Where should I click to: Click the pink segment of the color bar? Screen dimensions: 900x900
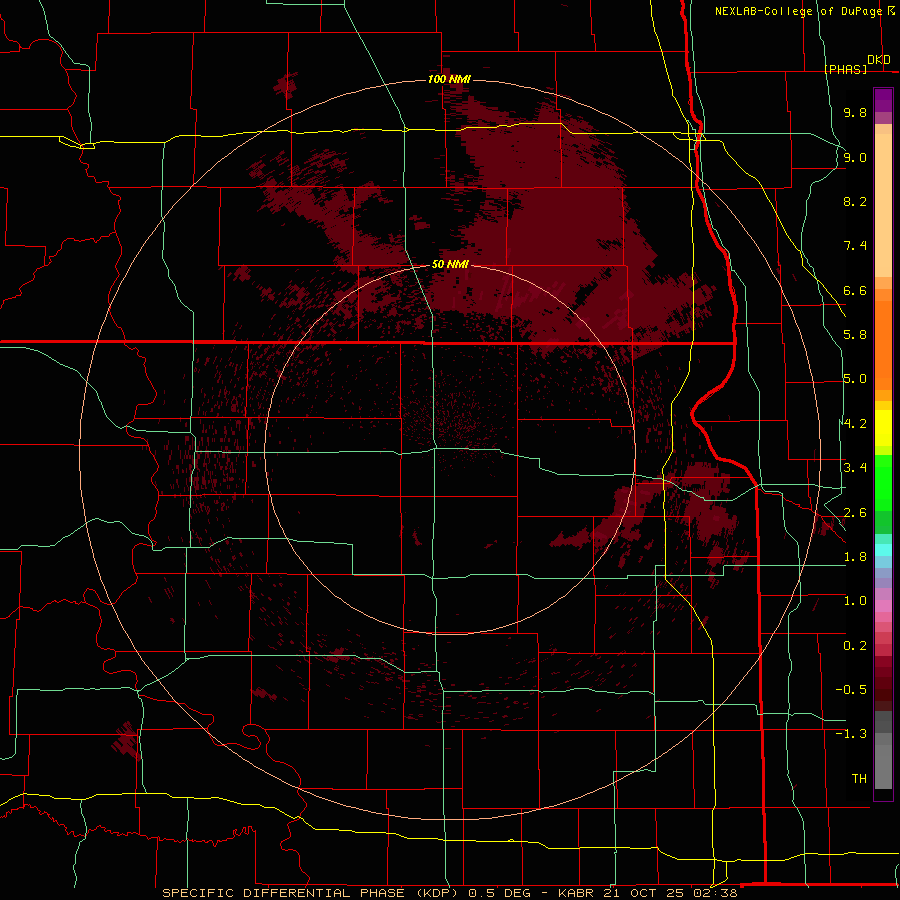[x=883, y=606]
